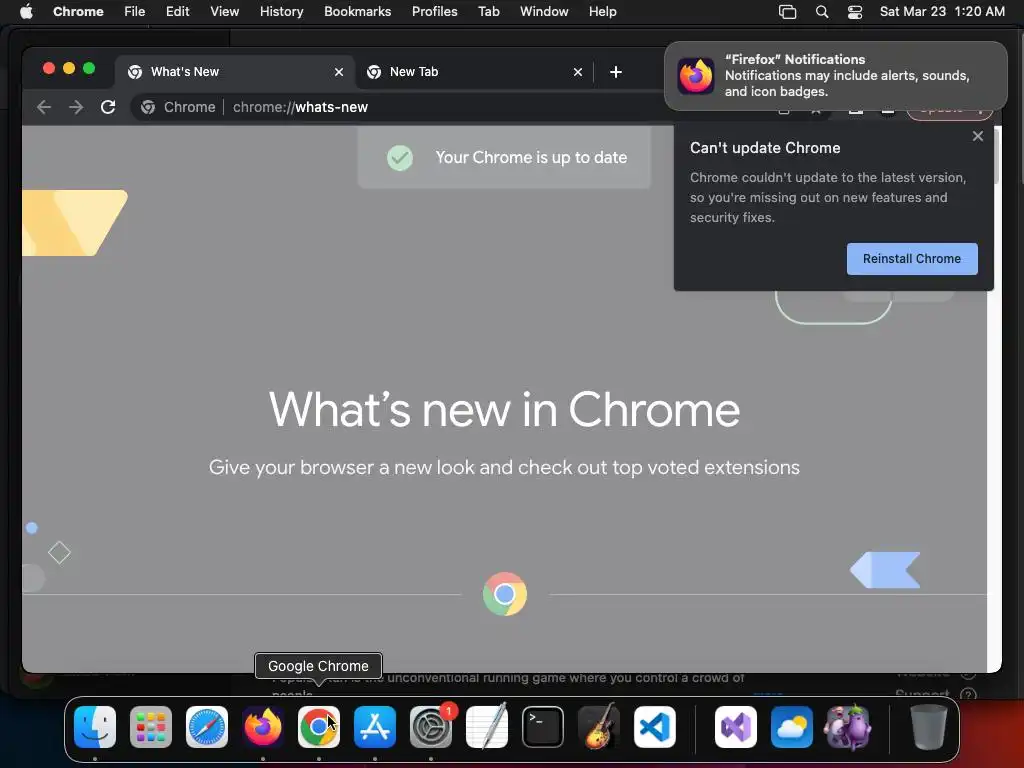This screenshot has height=768, width=1024.
Task: Open GarageBand from the dock
Action: click(x=599, y=727)
